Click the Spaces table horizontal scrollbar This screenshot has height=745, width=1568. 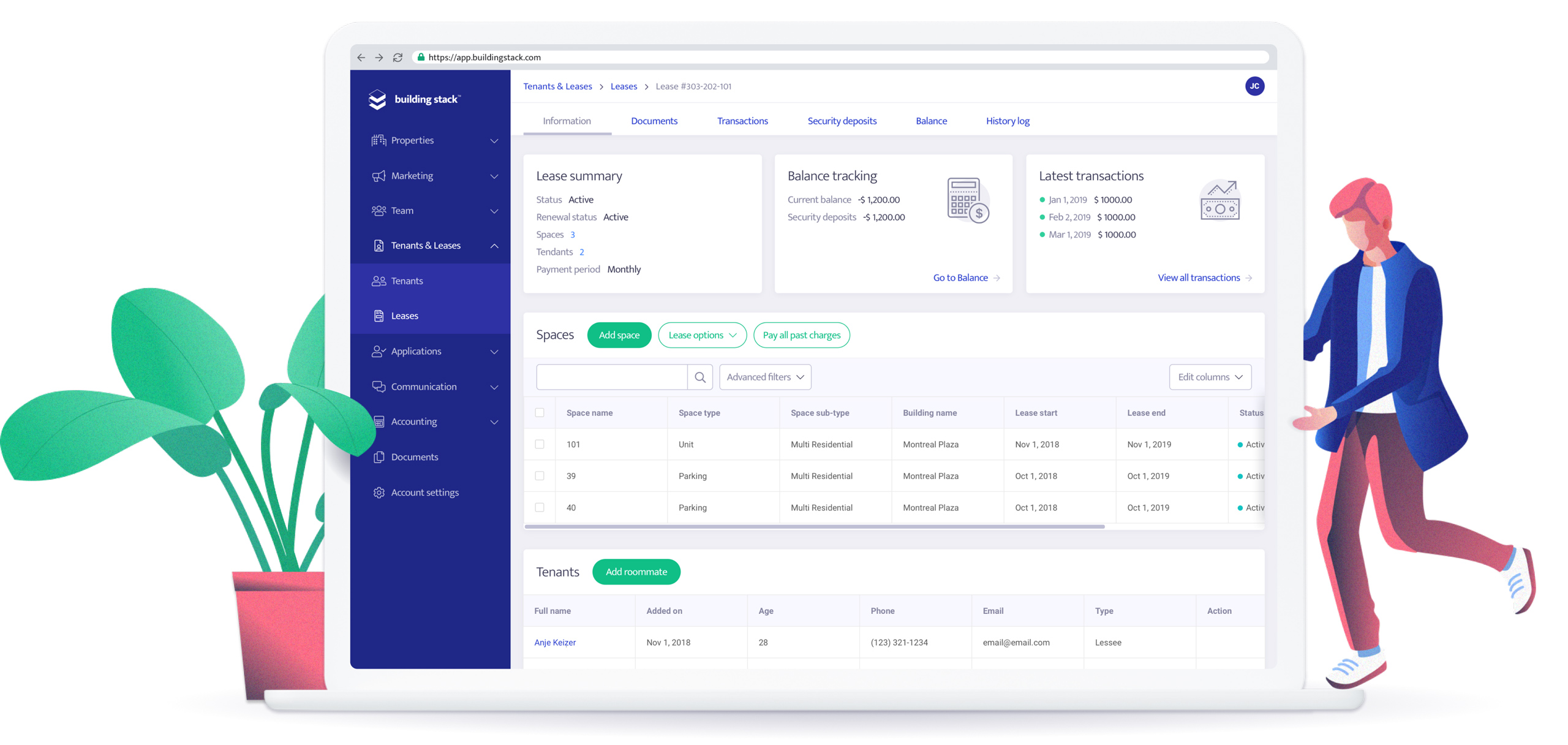point(815,526)
